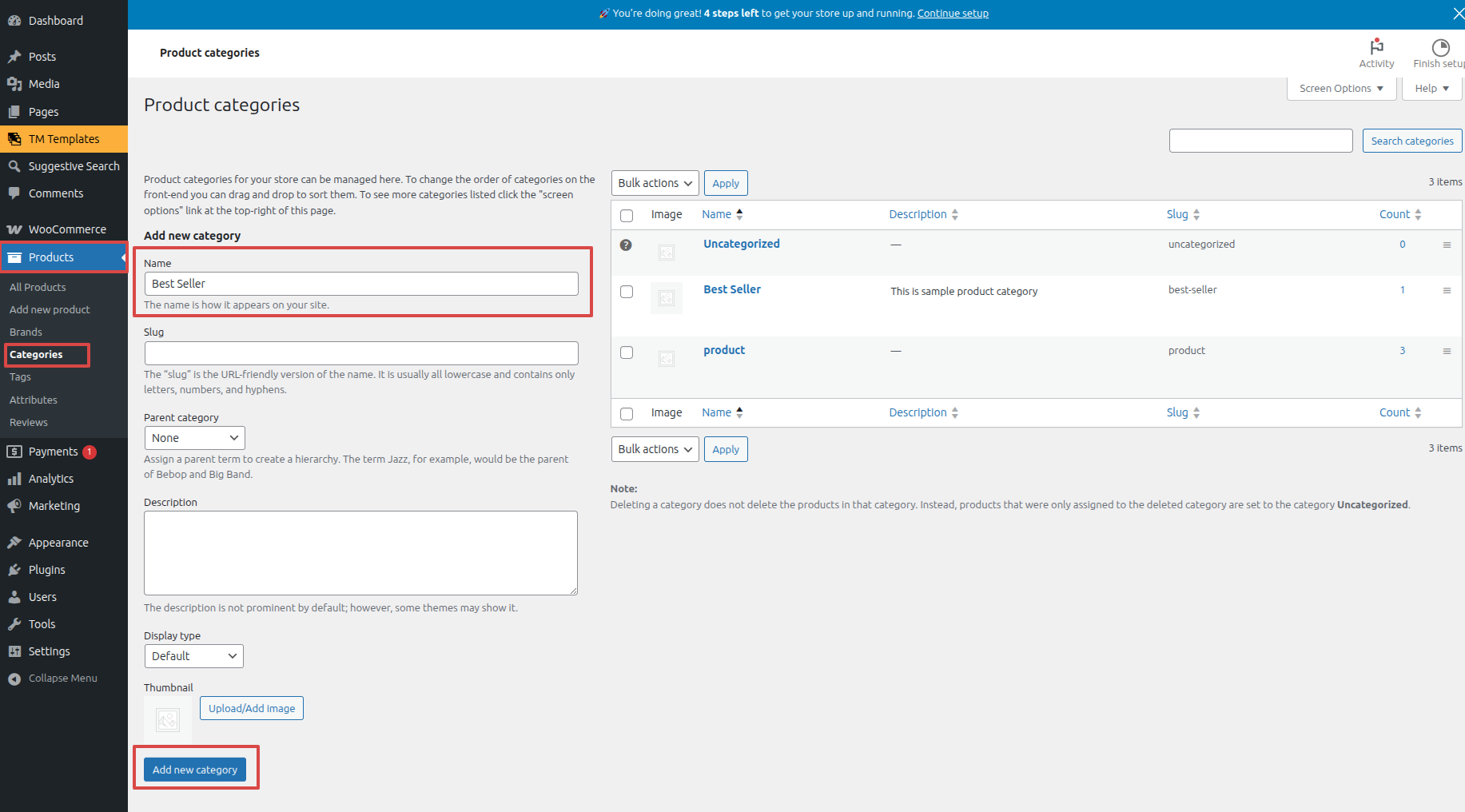The height and width of the screenshot is (812, 1465).
Task: Click drag handle icon on Best Seller row
Action: 1447,291
